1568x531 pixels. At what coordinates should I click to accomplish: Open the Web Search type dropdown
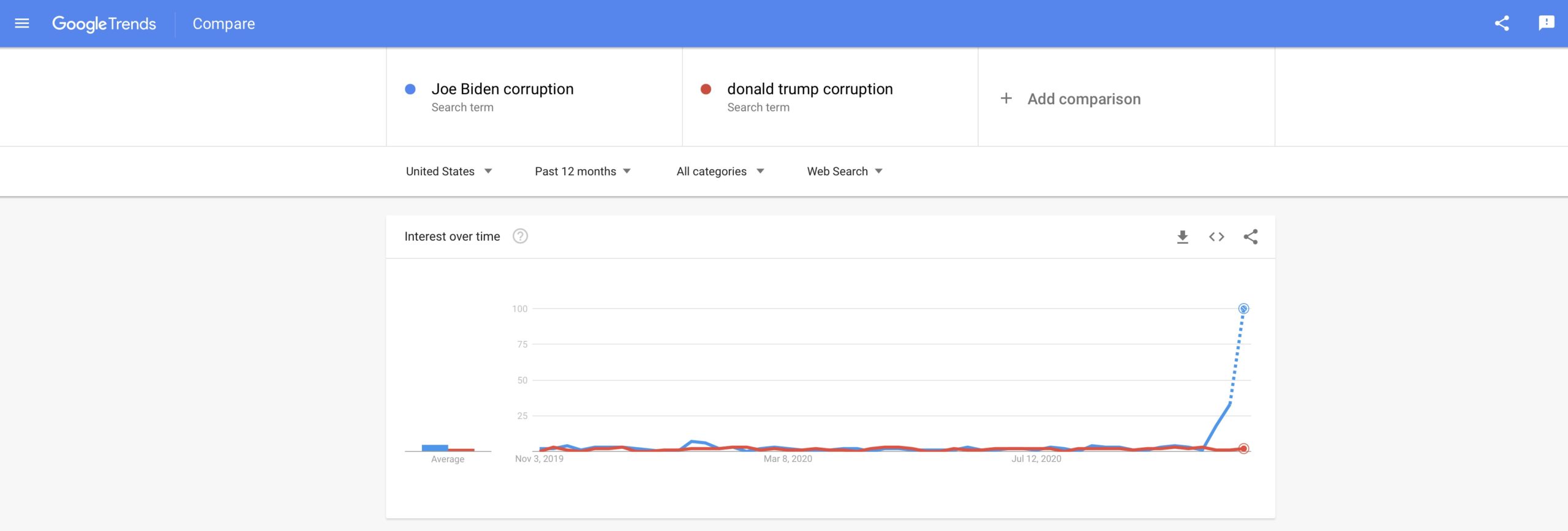pyautogui.click(x=845, y=171)
